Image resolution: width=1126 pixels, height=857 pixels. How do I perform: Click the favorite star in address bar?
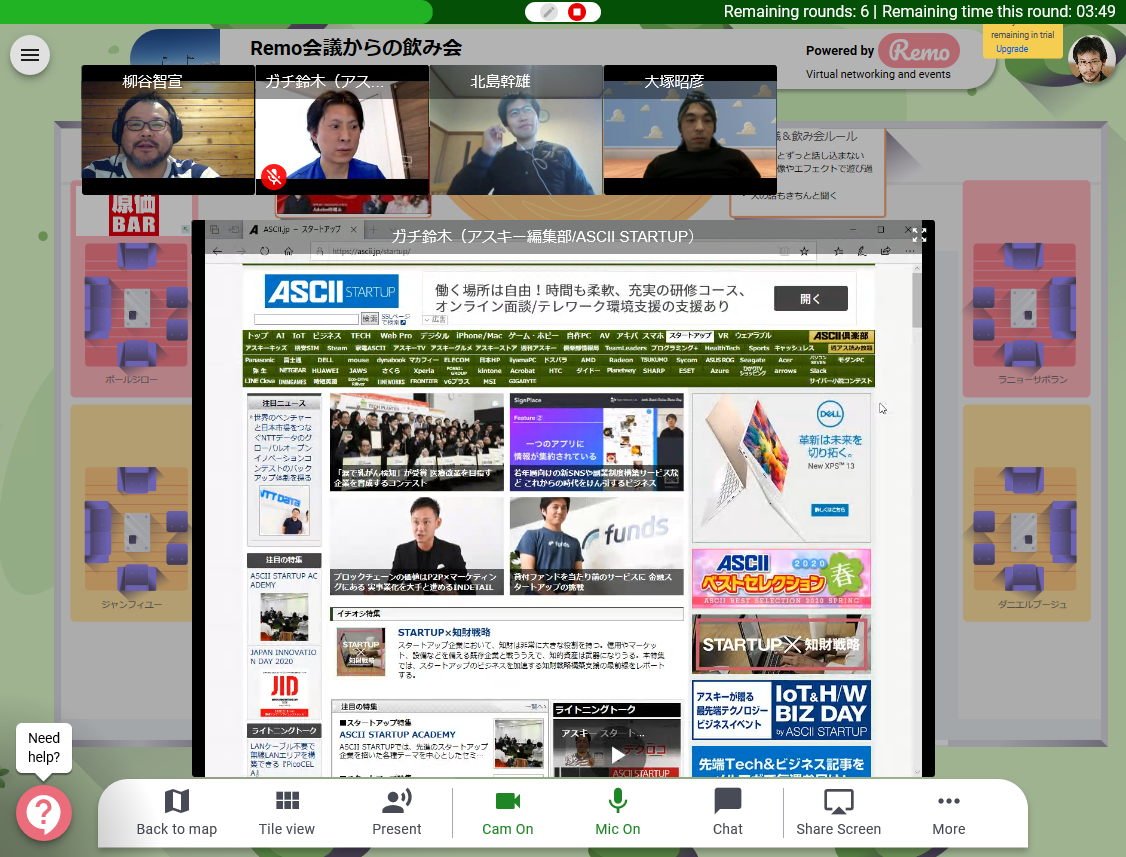[804, 251]
